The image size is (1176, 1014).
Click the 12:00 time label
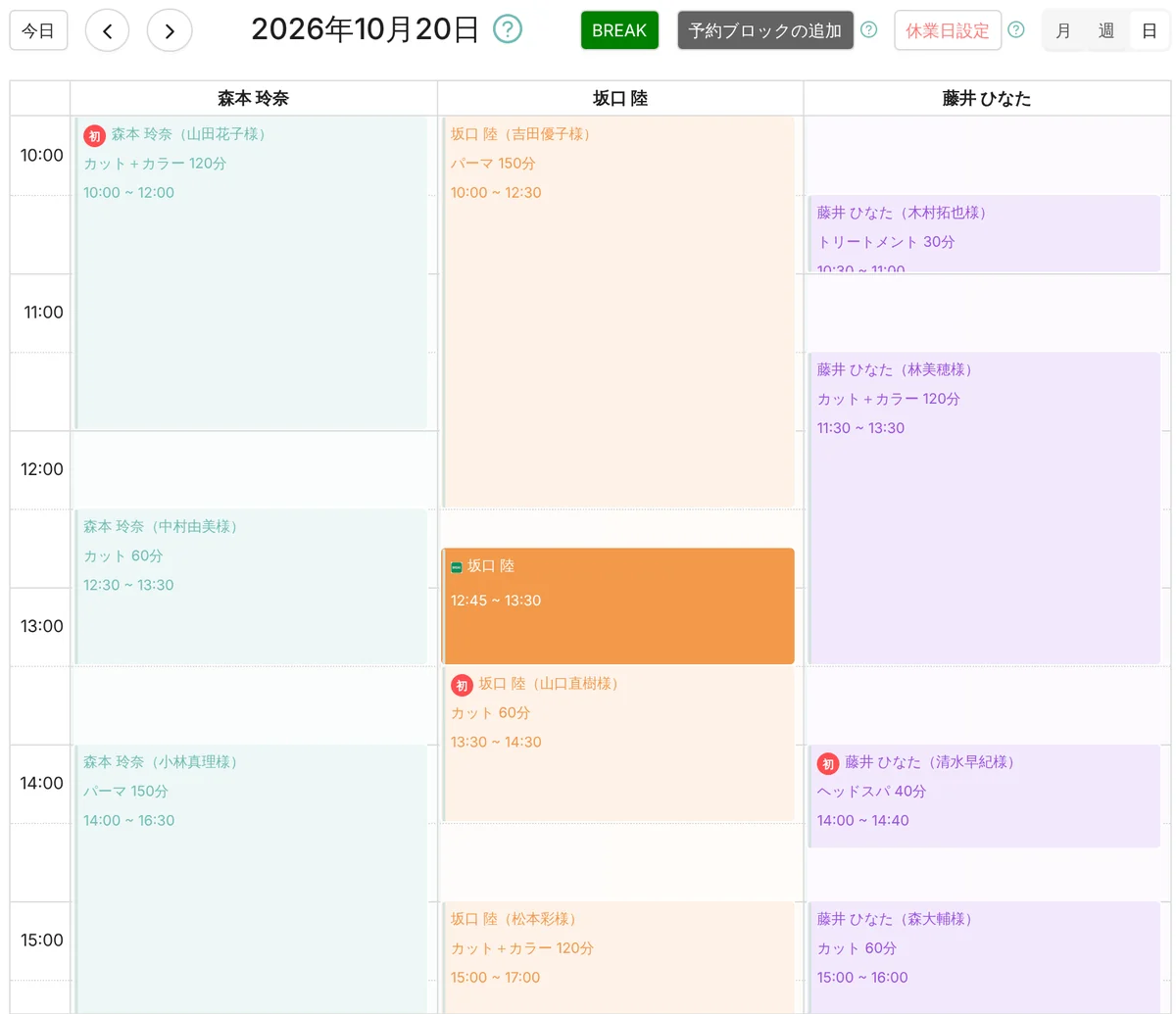[x=41, y=469]
